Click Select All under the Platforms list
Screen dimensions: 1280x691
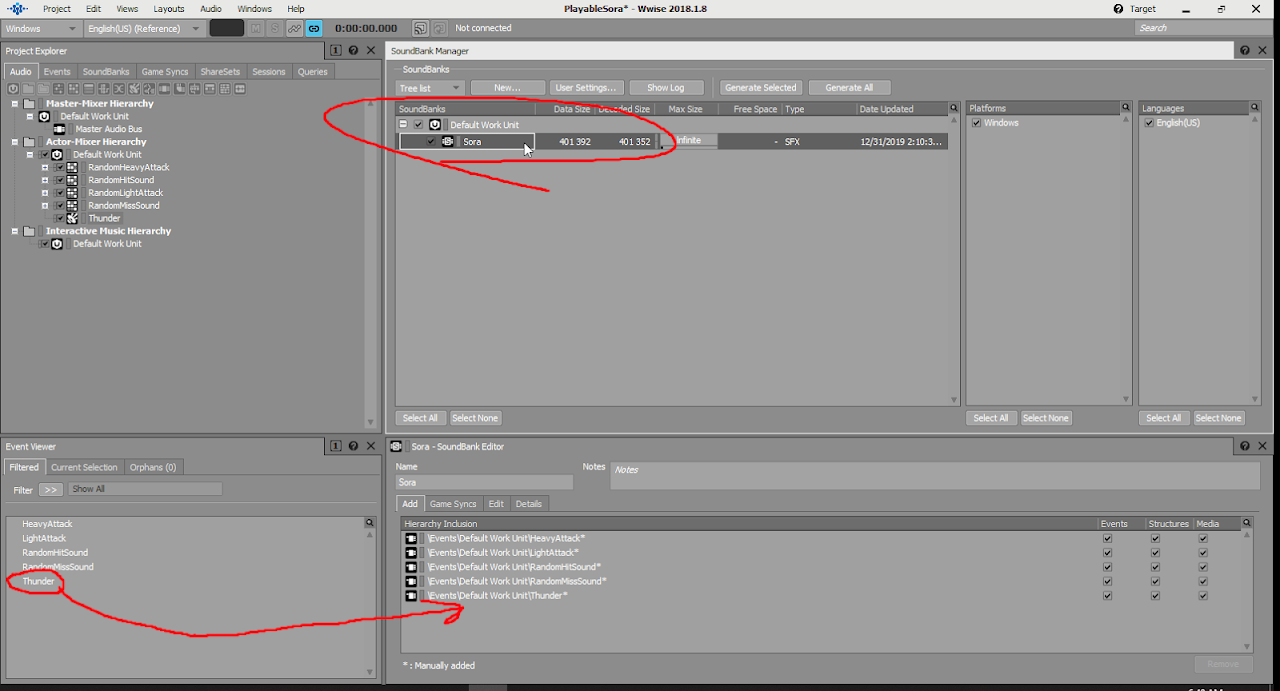click(991, 418)
